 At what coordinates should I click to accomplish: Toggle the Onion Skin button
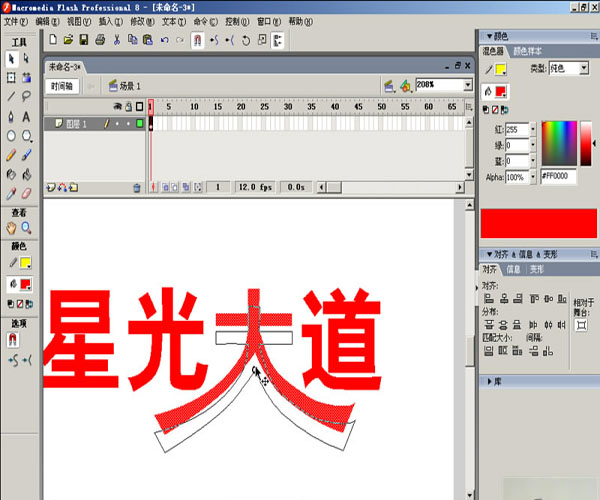tap(166, 187)
